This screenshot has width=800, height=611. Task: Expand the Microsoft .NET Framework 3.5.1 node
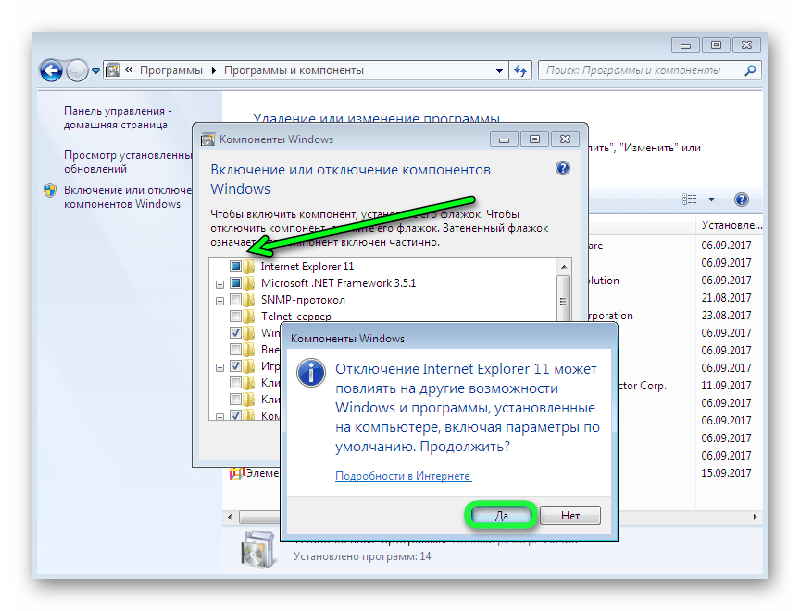[x=220, y=284]
